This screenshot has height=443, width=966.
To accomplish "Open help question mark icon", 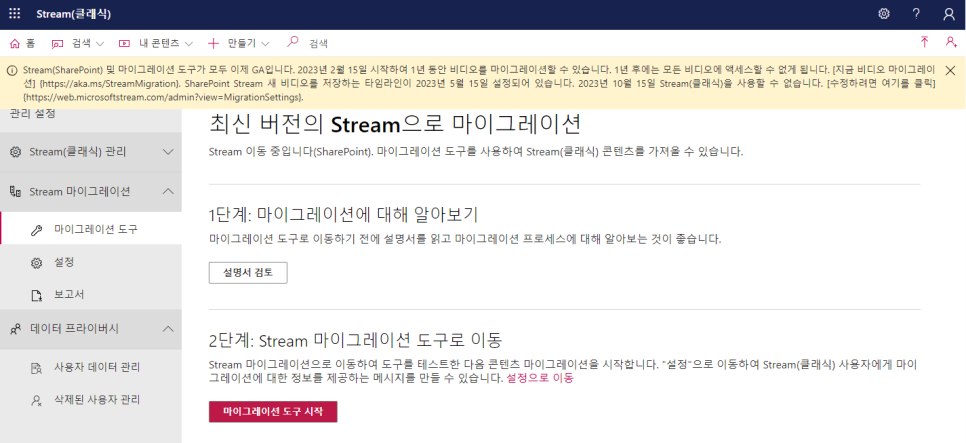I will tap(917, 14).
